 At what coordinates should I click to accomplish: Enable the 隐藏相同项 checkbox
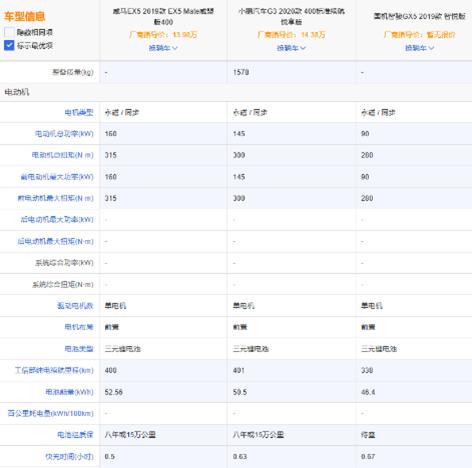9,32
